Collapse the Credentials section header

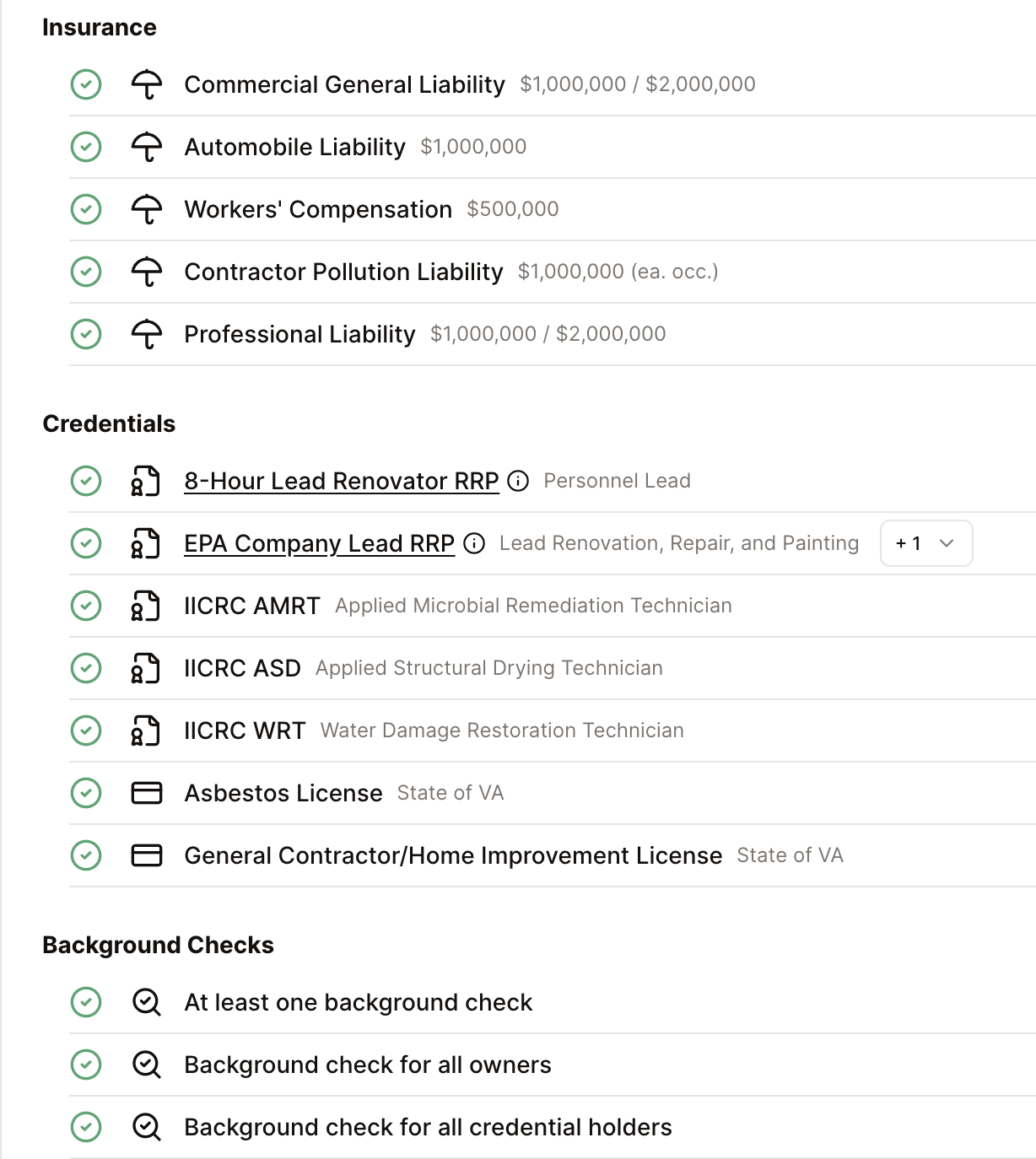(109, 424)
